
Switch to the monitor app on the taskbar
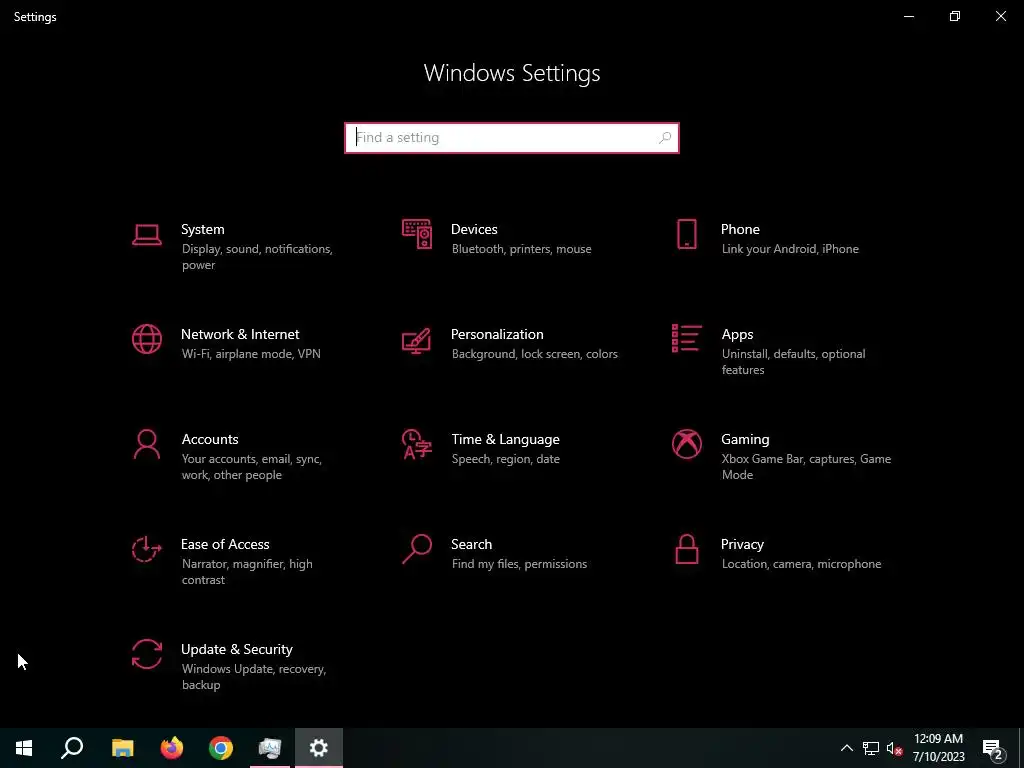coord(270,748)
